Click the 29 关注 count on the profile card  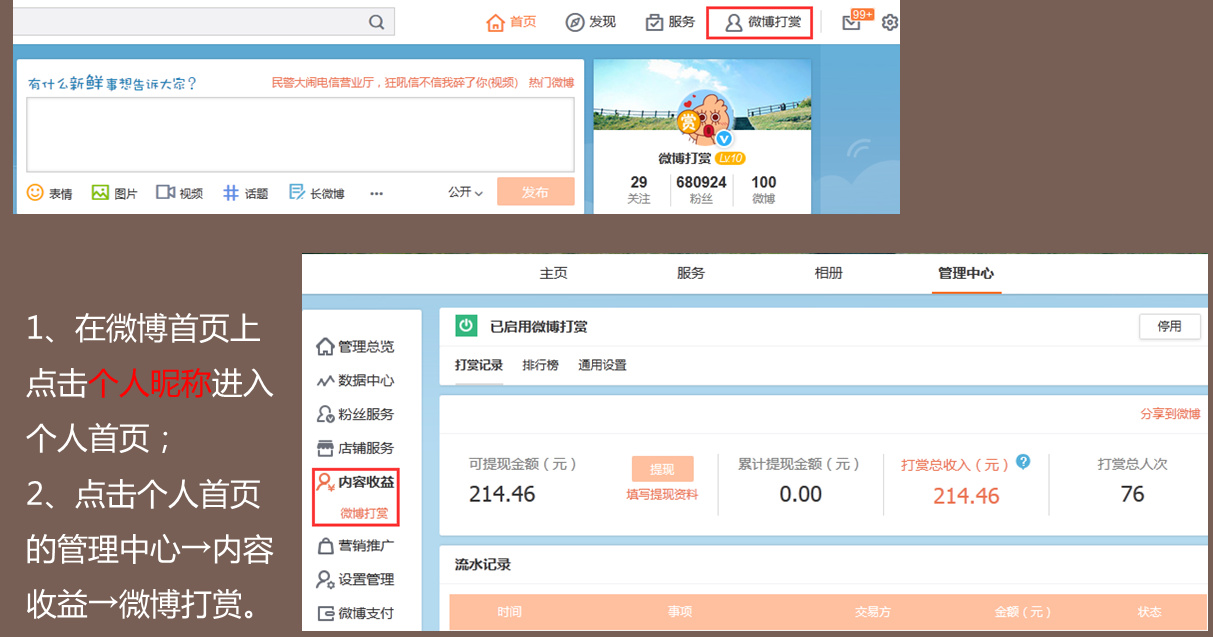(x=639, y=189)
